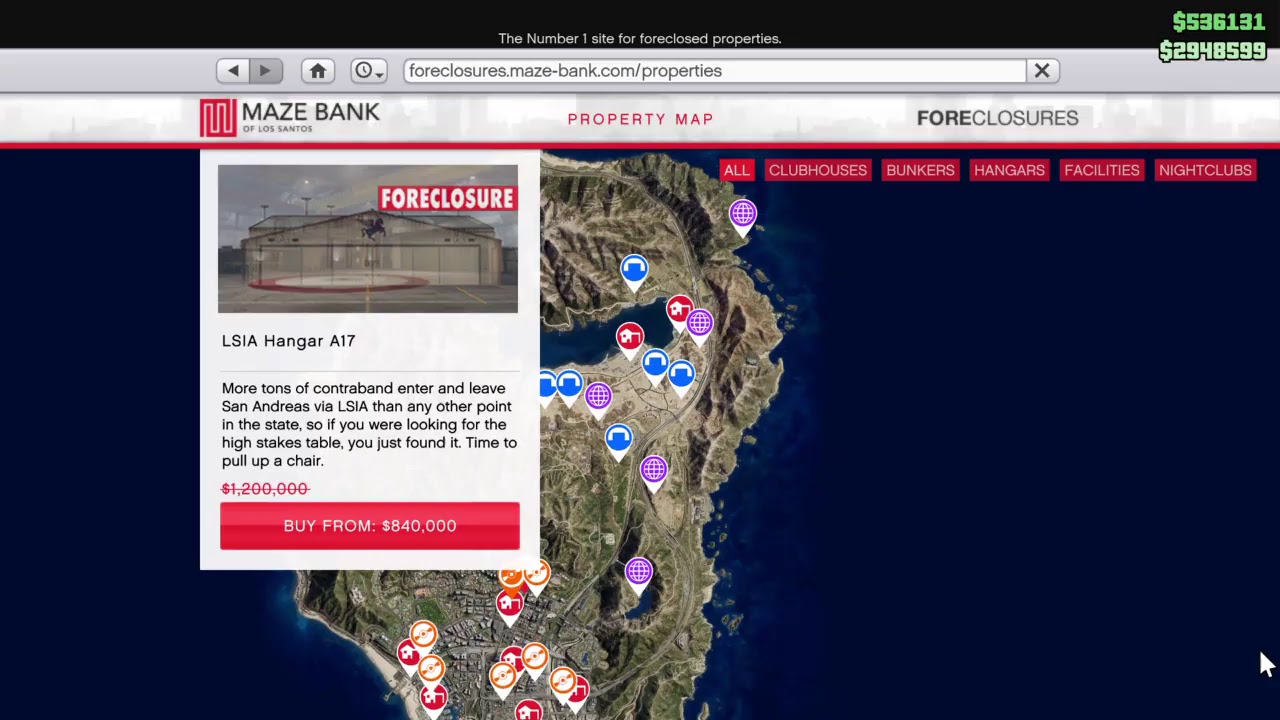Image resolution: width=1280 pixels, height=720 pixels.
Task: Filter the map to HANGARS
Action: point(1009,170)
